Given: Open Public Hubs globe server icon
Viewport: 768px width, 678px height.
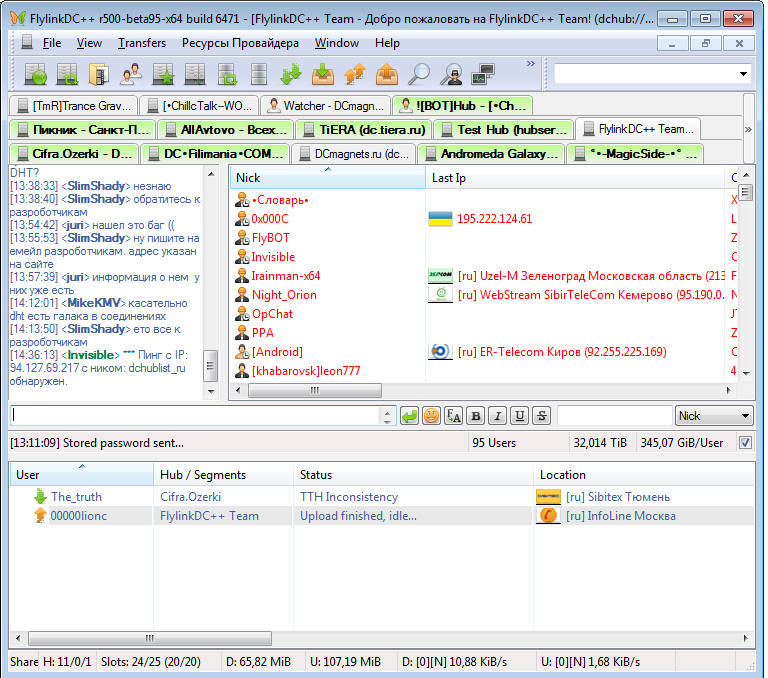Looking at the screenshot, I should (36, 74).
